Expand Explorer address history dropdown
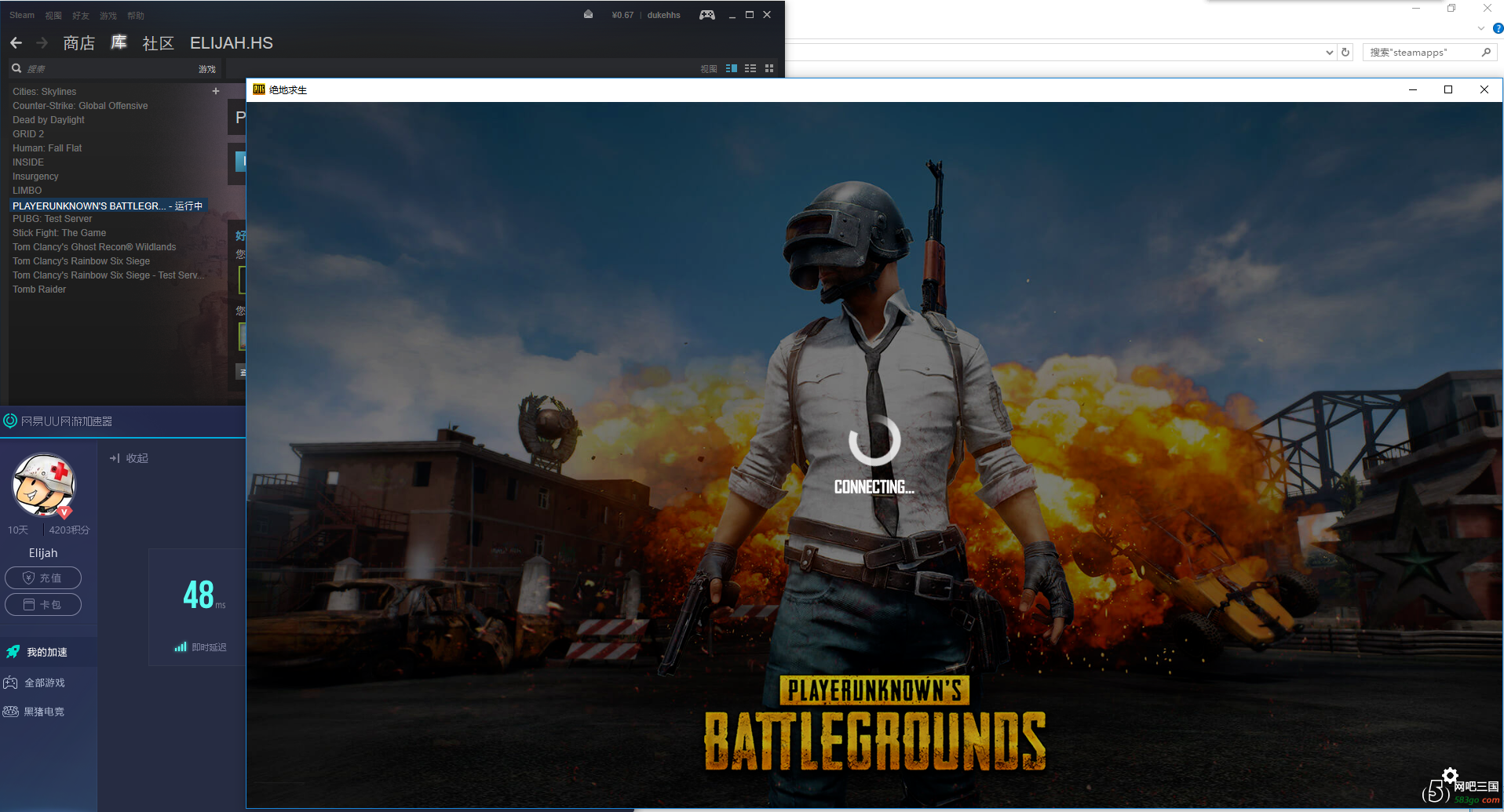This screenshot has width=1504, height=812. coord(1329,53)
